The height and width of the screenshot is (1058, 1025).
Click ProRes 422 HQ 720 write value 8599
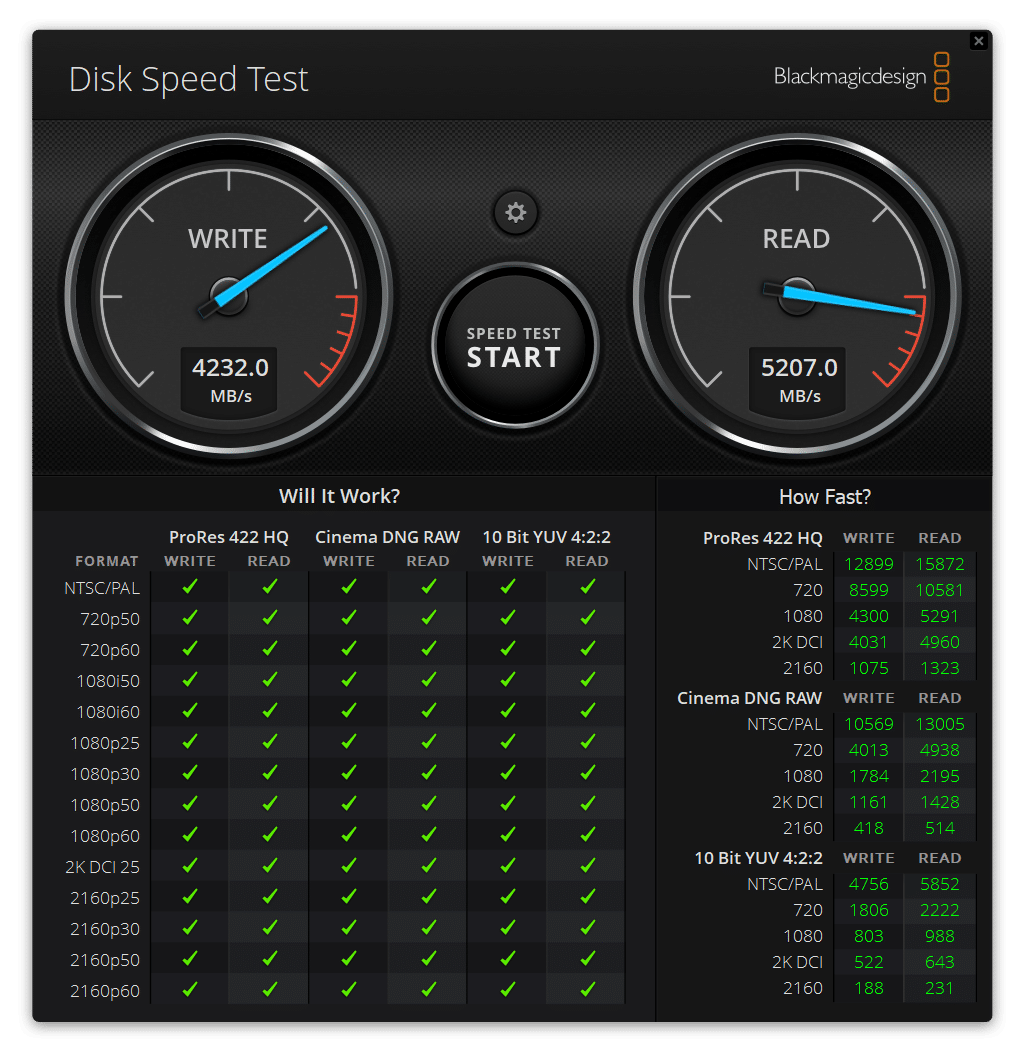(x=868, y=590)
